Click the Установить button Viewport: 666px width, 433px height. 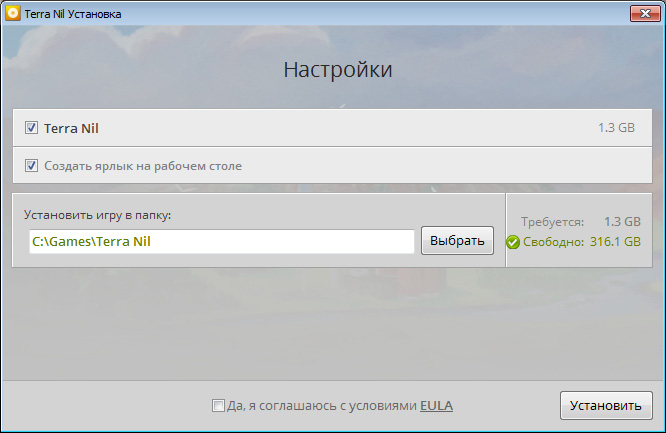(606, 405)
